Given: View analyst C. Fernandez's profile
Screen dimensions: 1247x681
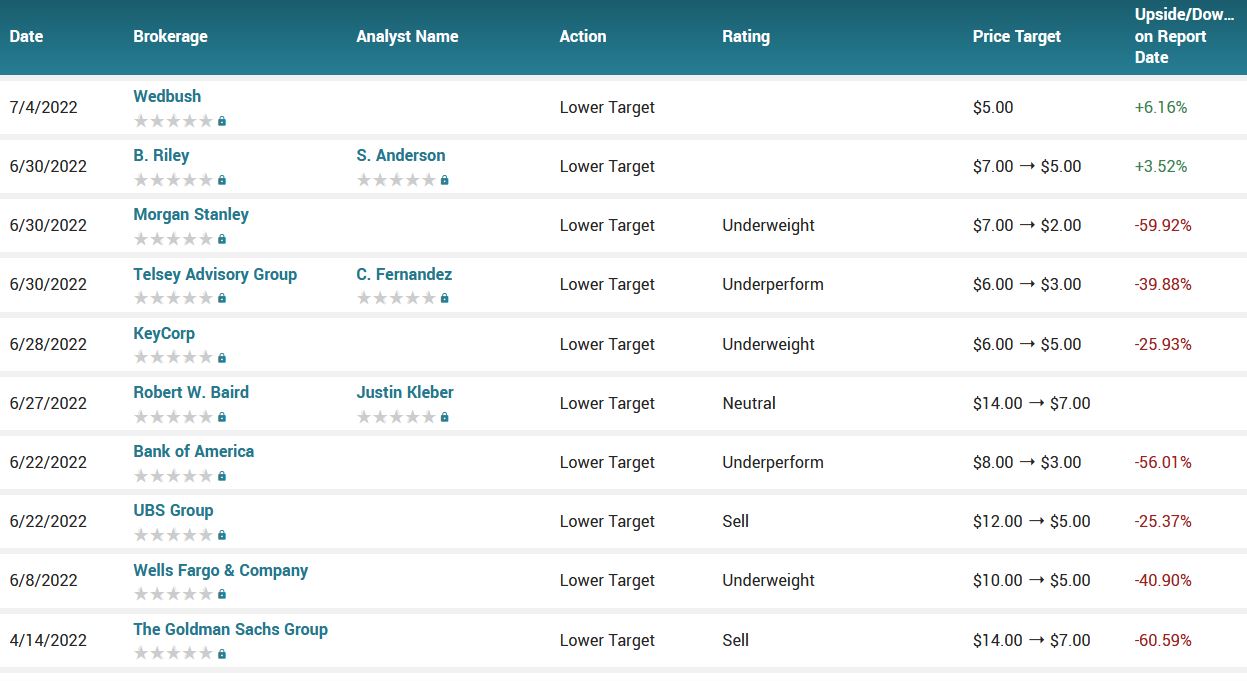Looking at the screenshot, I should pyautogui.click(x=404, y=274).
